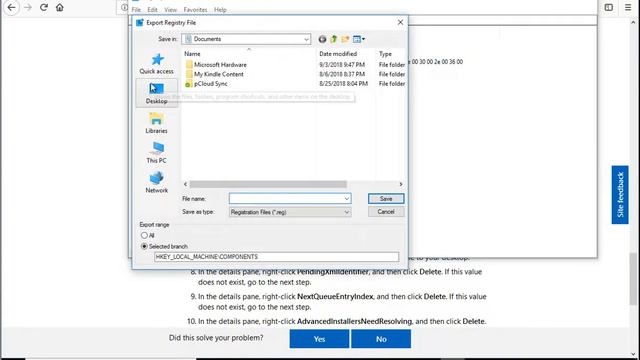The width and height of the screenshot is (640, 360).
Task: Open the browser hamburger menu
Action: coord(628,7)
